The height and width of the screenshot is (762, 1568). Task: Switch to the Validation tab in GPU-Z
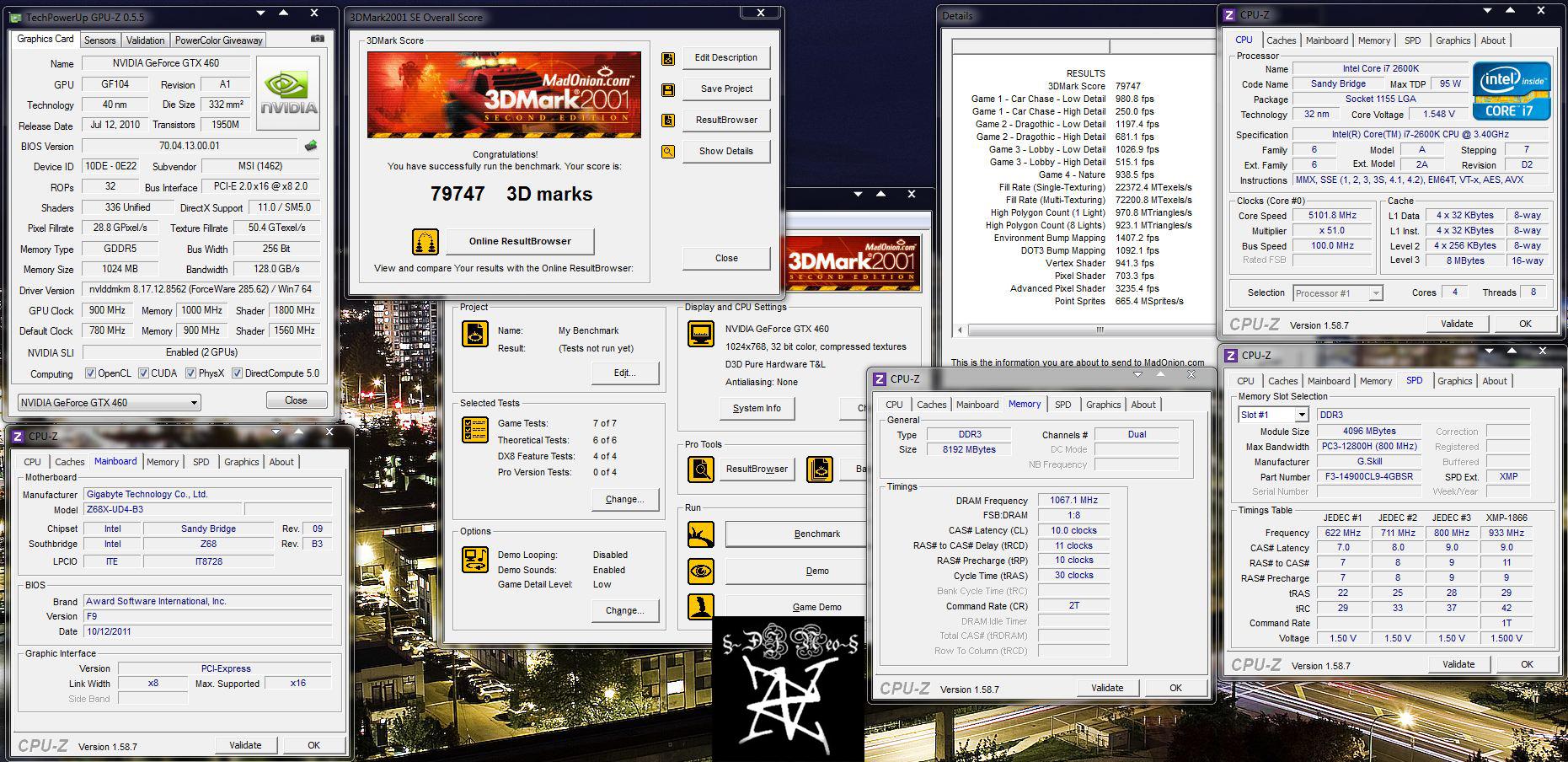146,40
